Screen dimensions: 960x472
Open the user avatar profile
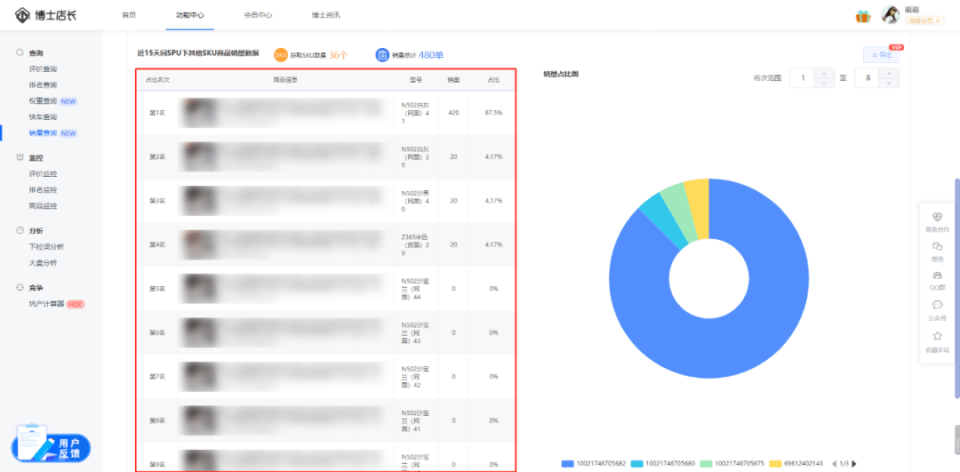(x=889, y=14)
